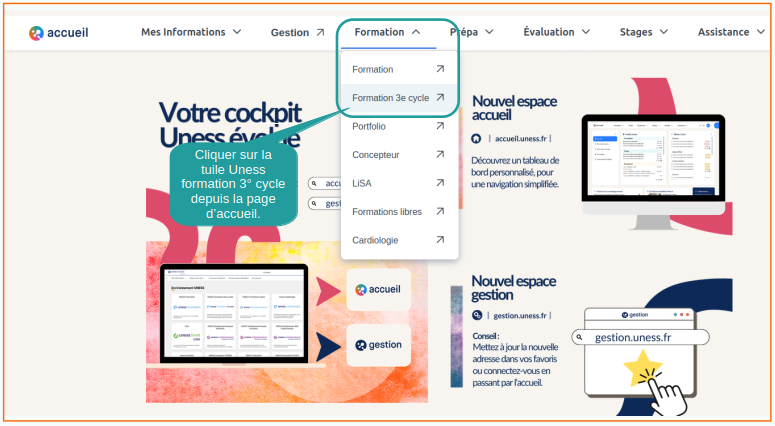Click the yellow star favorite icon

pyautogui.click(x=642, y=368)
